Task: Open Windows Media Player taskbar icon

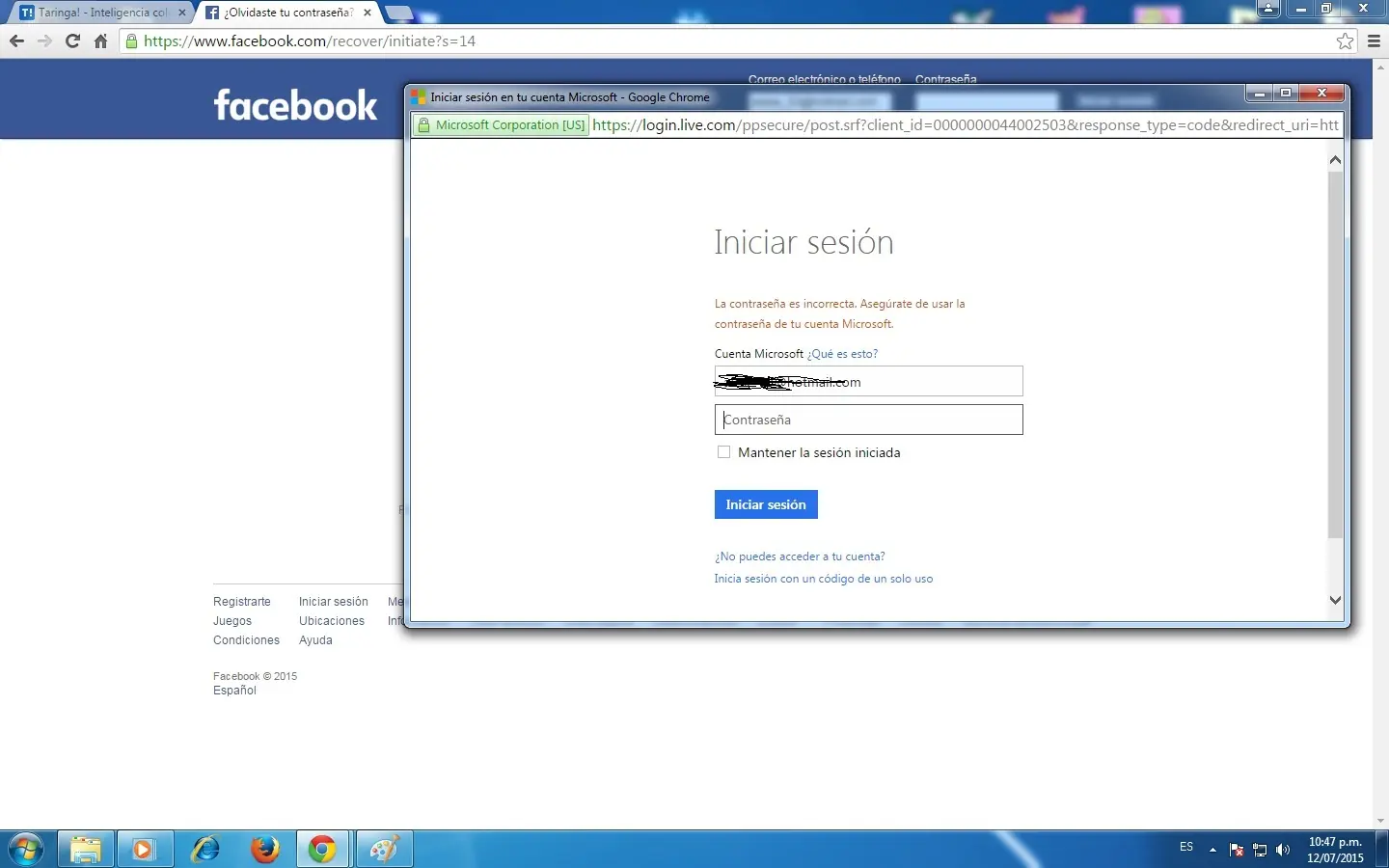Action: click(145, 850)
